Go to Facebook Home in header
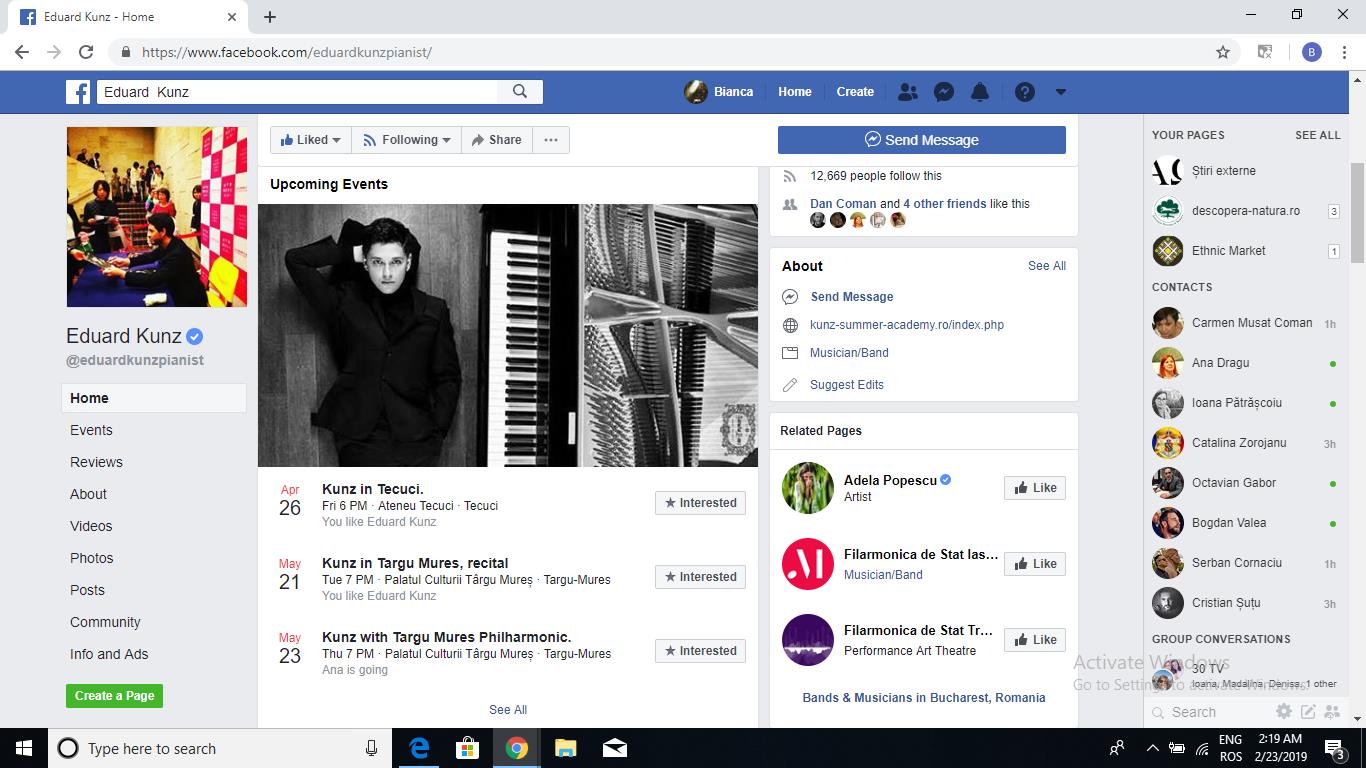 (x=795, y=92)
